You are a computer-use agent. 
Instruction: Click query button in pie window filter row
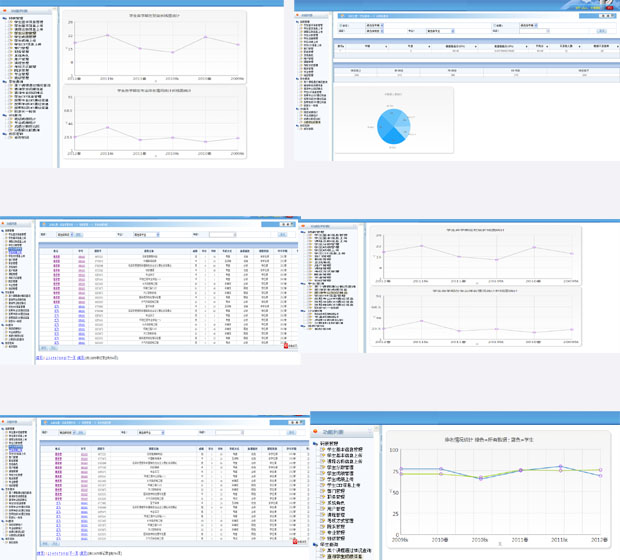[x=601, y=31]
